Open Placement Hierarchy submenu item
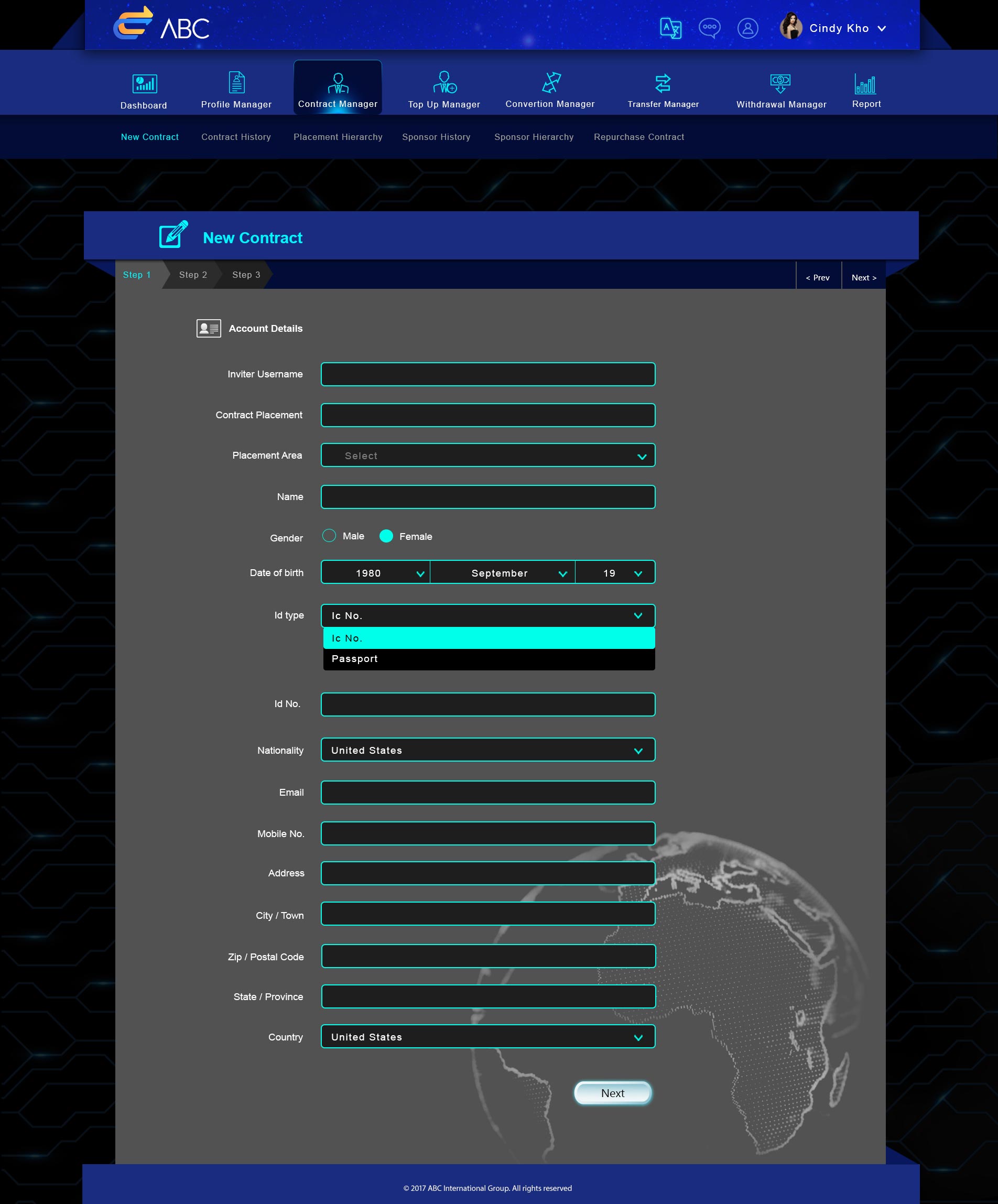Screen dimensions: 998x1204 coord(338,137)
